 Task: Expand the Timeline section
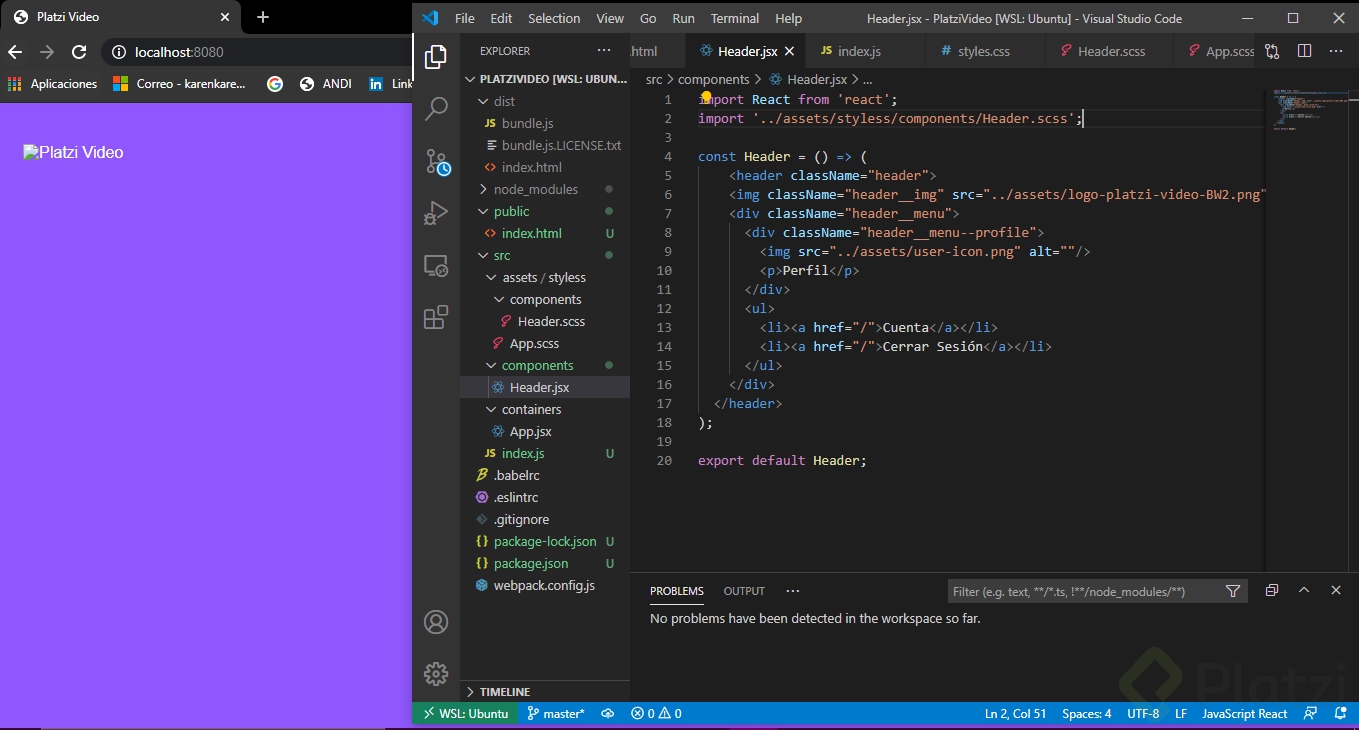(x=504, y=692)
